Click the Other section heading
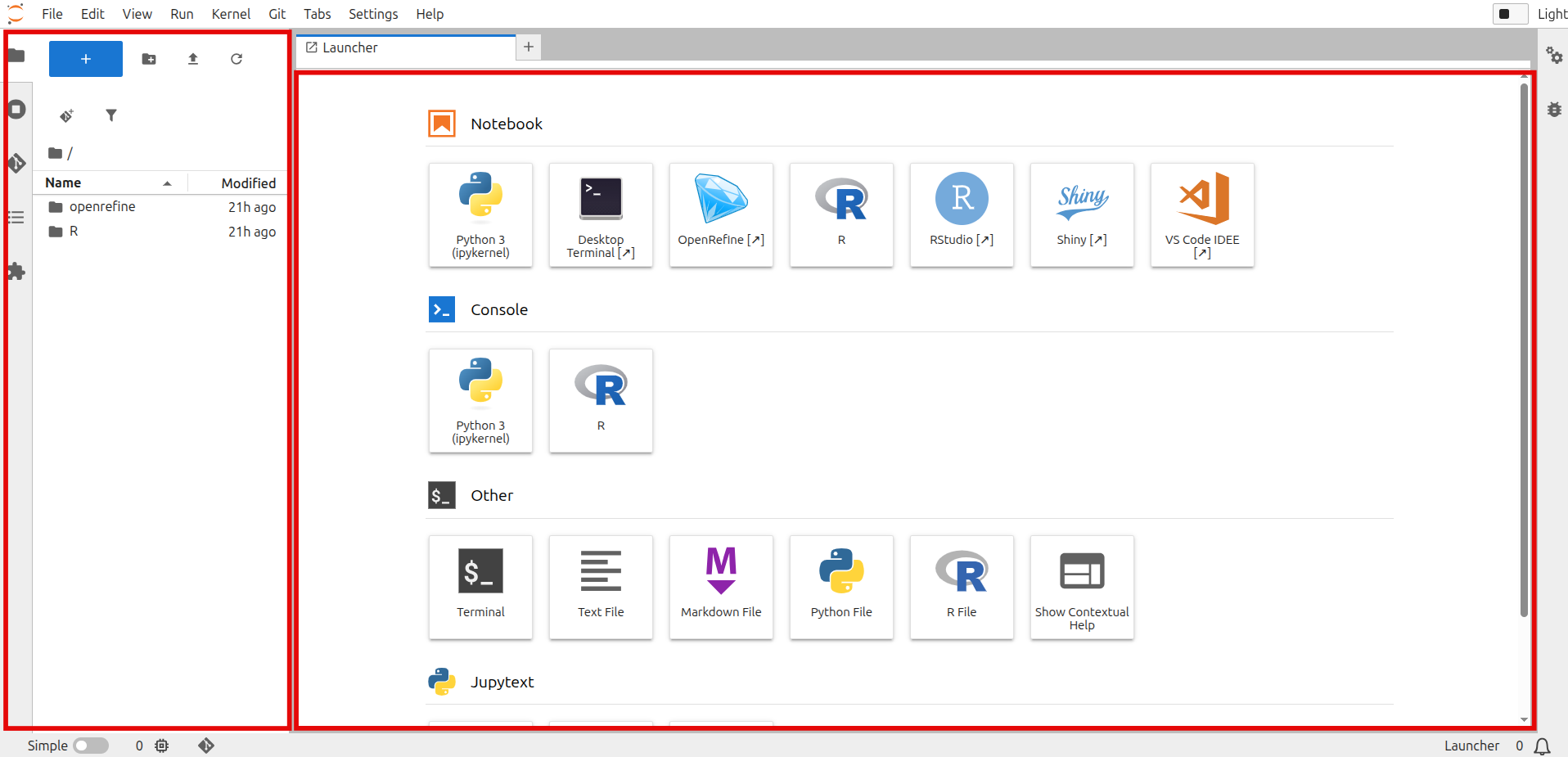 pos(492,495)
